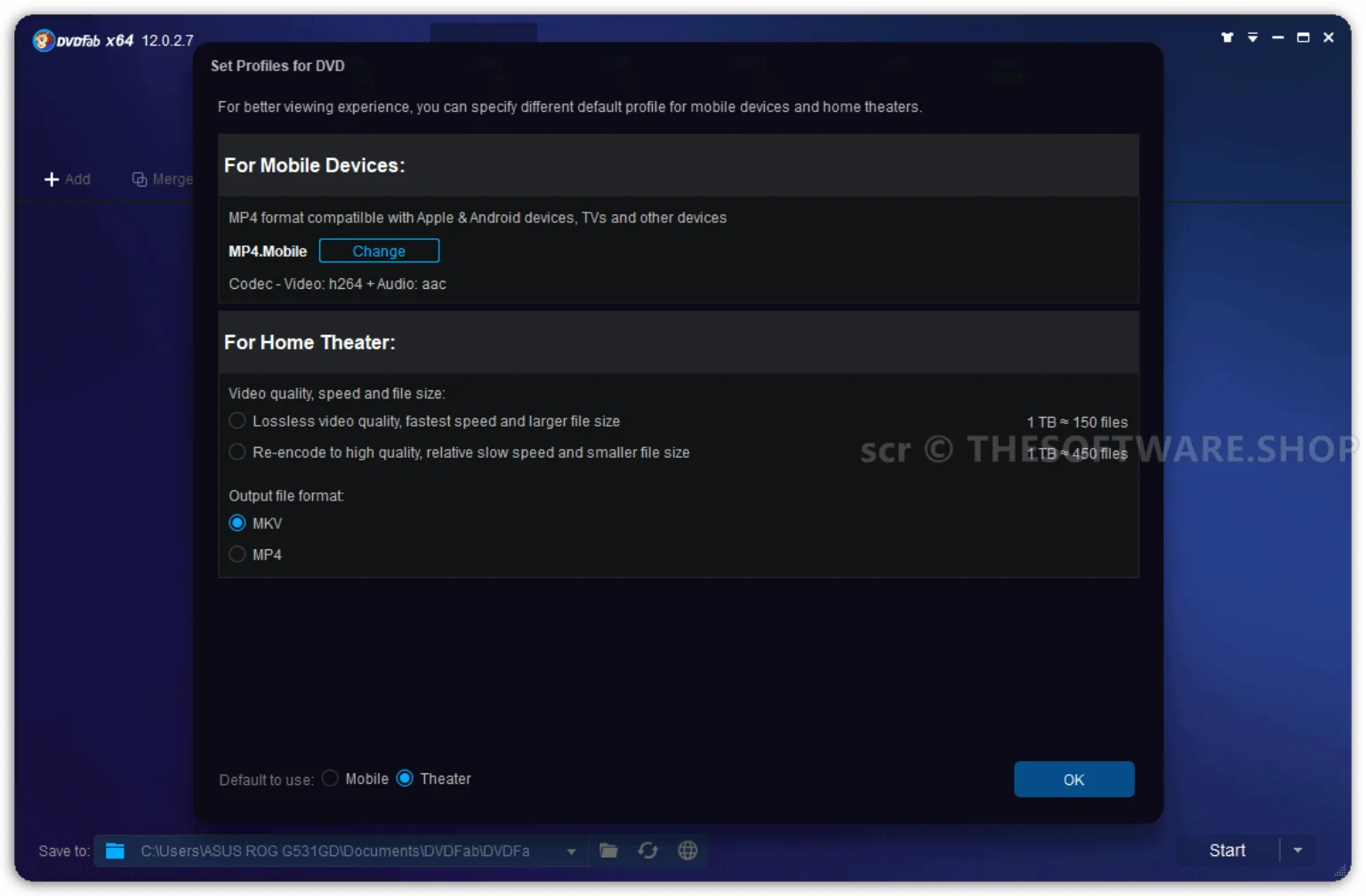Open the title bar dropdown menu arrow
This screenshot has height=896, width=1366.
click(x=1252, y=37)
